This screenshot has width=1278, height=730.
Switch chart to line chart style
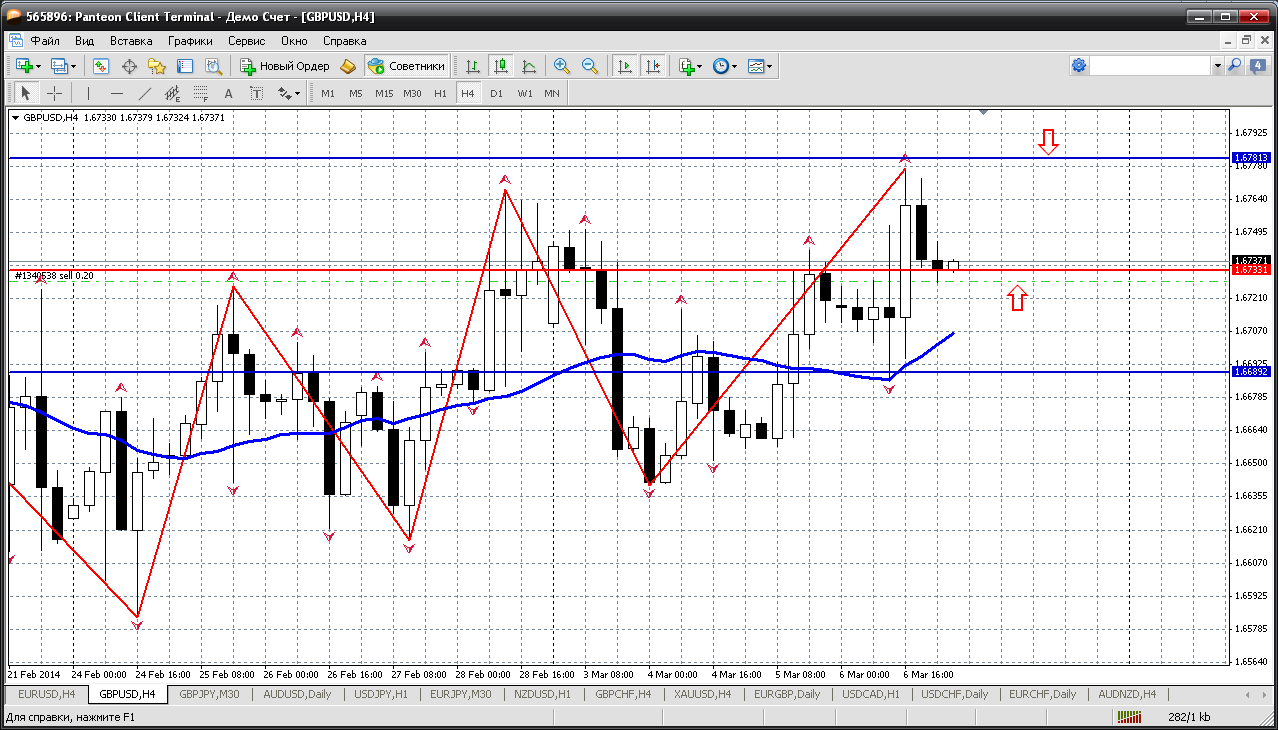pyautogui.click(x=529, y=66)
